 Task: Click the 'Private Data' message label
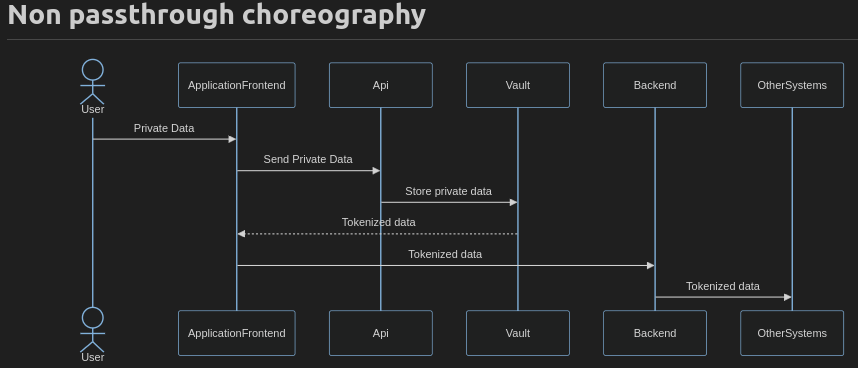click(164, 128)
